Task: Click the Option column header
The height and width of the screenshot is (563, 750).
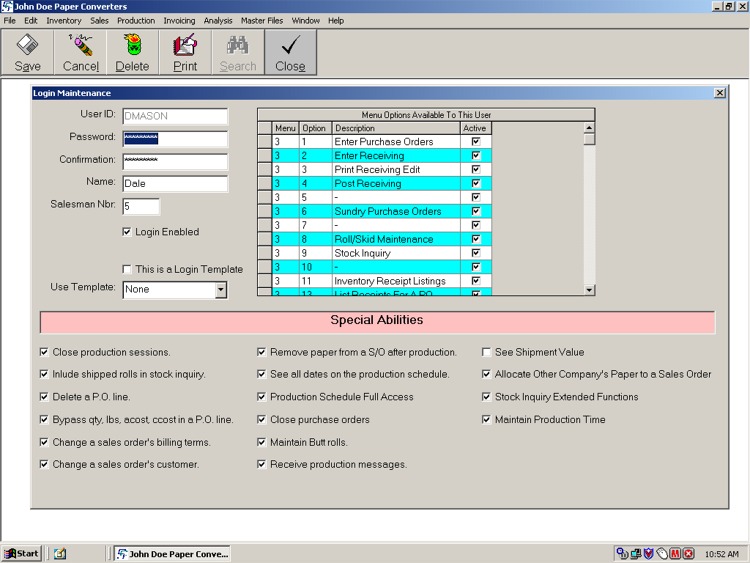Action: [315, 128]
